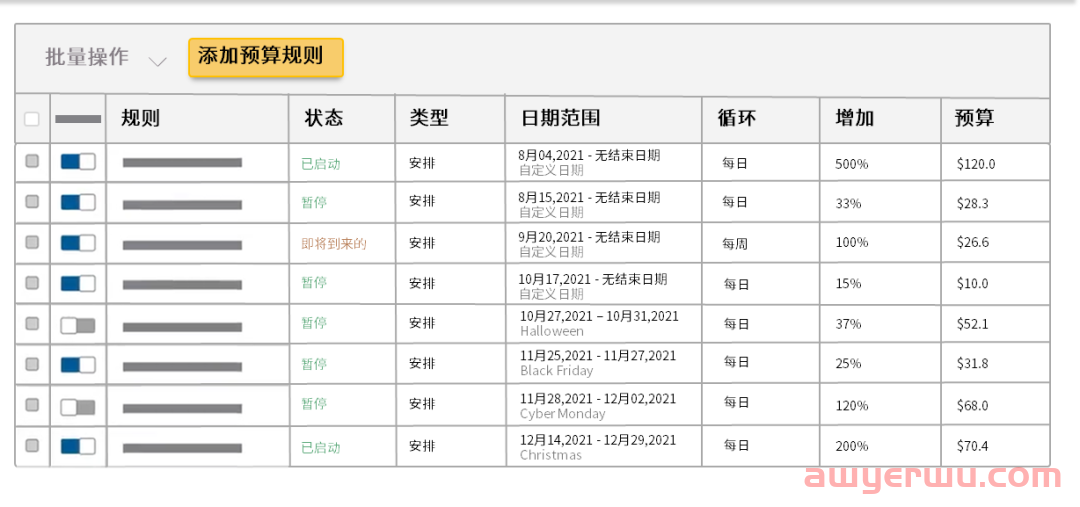Screen dimensions: 1080x507
Task: Click the date 9月20,2021 - 无结束日期
Action: point(589,238)
